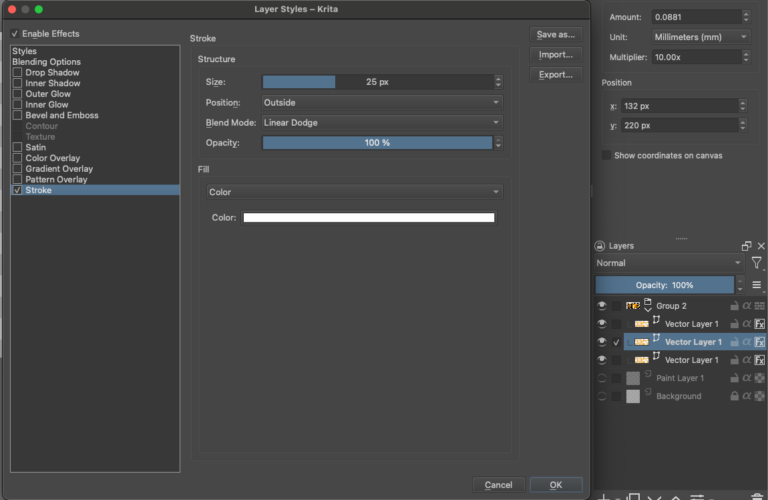Open the Layers panel options menu icon

click(757, 285)
